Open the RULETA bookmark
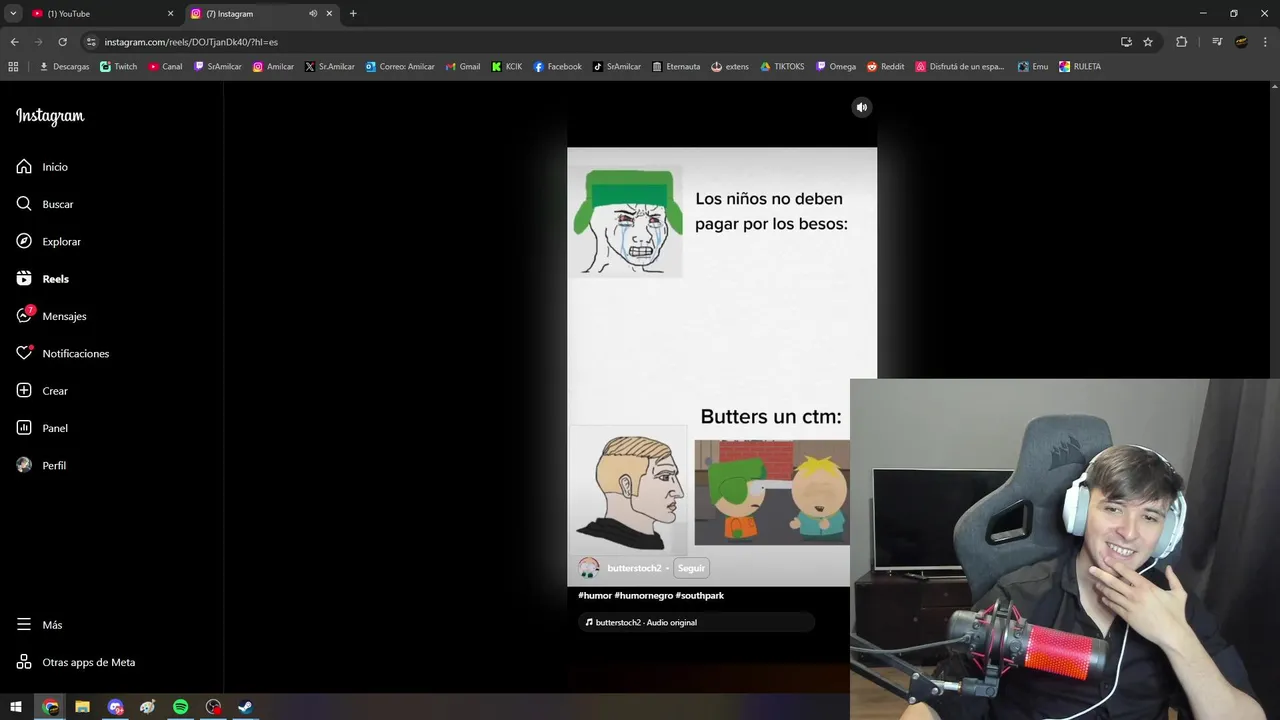1280x720 pixels. (1080, 67)
